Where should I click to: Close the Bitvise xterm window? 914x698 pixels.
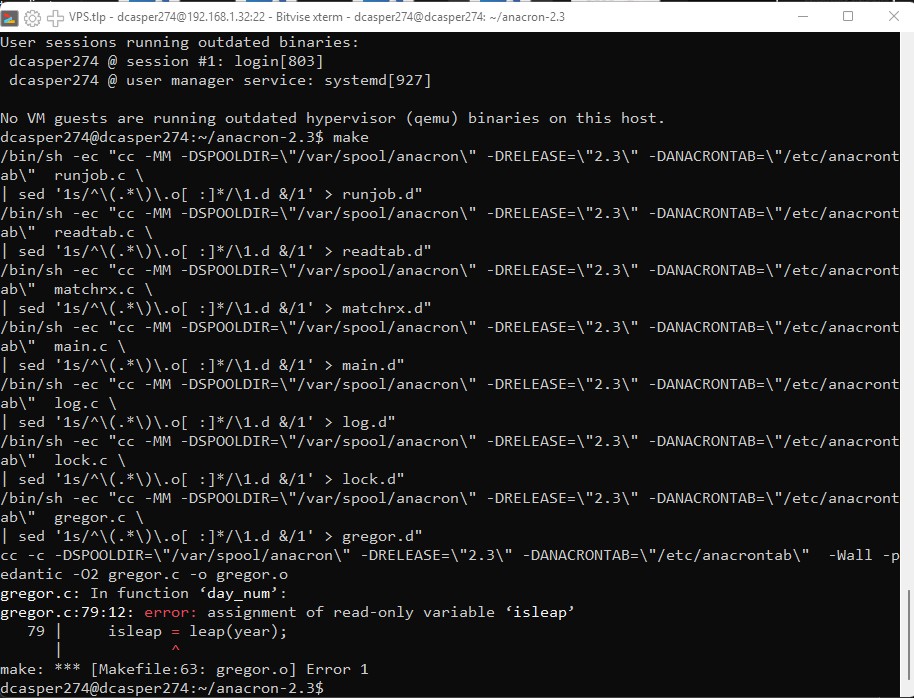pos(892,17)
